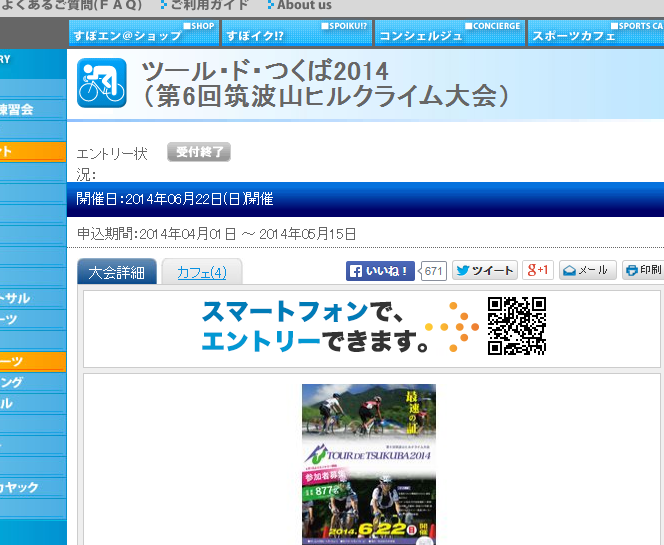Open the すぽイク!? navigation menu
The width and height of the screenshot is (664, 545).
click(297, 33)
